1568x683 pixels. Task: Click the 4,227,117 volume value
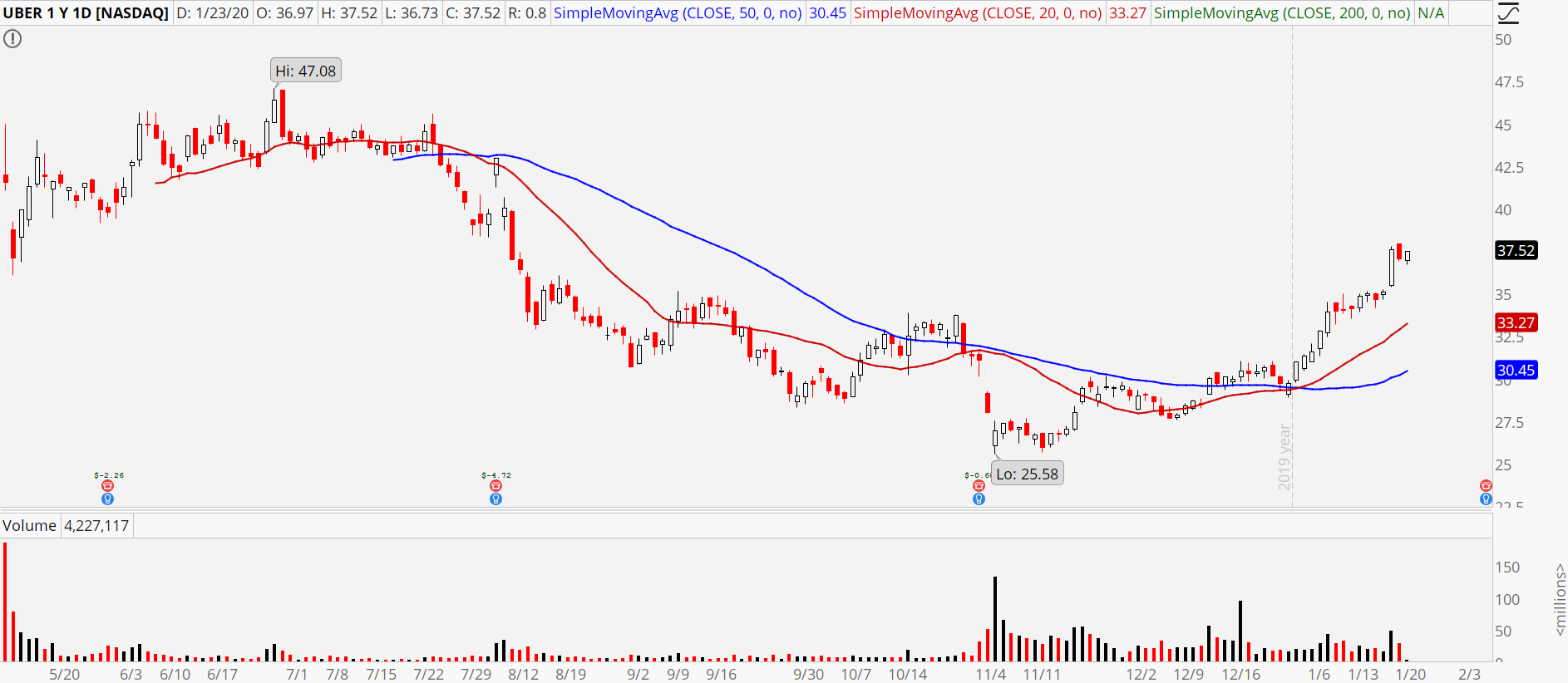point(96,526)
